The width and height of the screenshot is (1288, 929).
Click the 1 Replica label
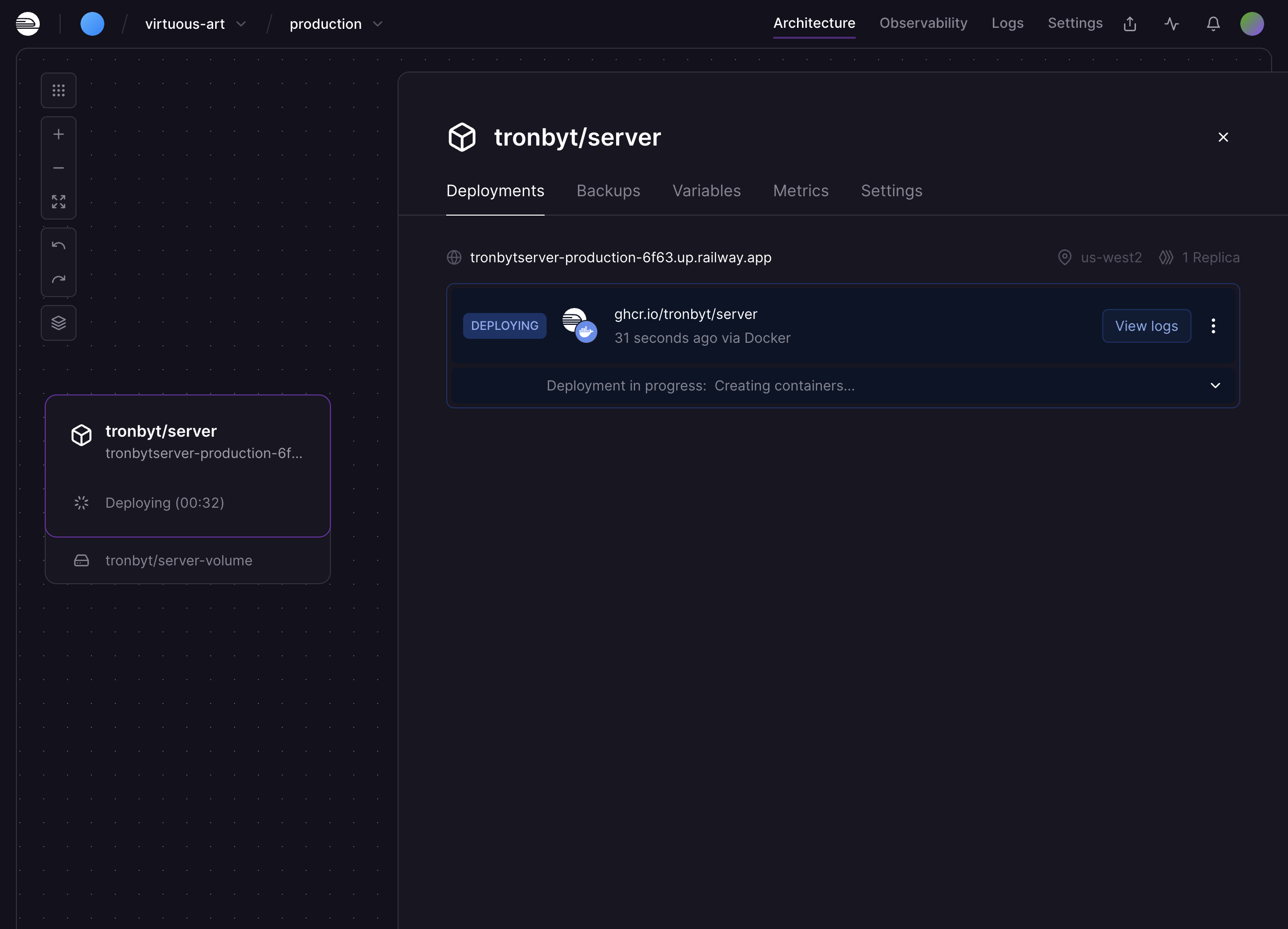click(1211, 257)
